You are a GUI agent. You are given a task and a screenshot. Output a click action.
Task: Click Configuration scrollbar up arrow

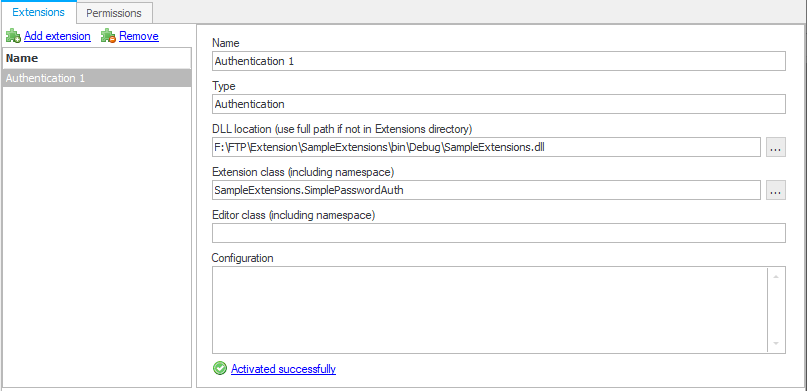776,276
